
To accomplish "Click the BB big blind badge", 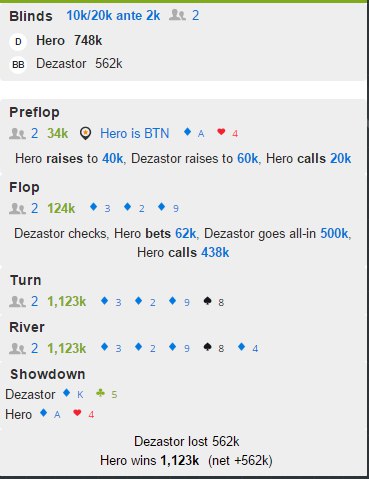I will click(x=18, y=64).
